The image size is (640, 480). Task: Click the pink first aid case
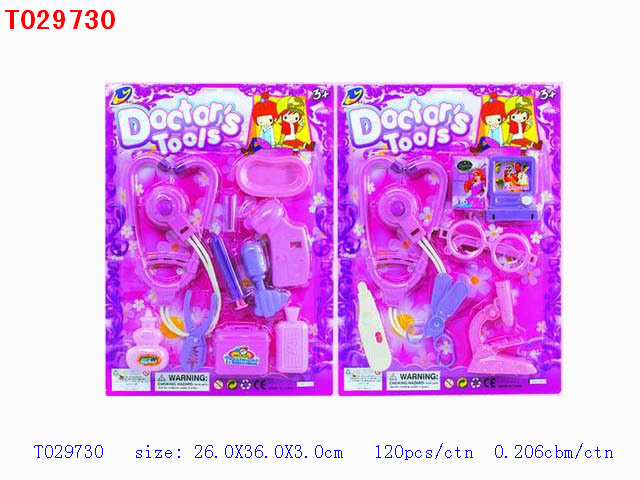pyautogui.click(x=242, y=348)
